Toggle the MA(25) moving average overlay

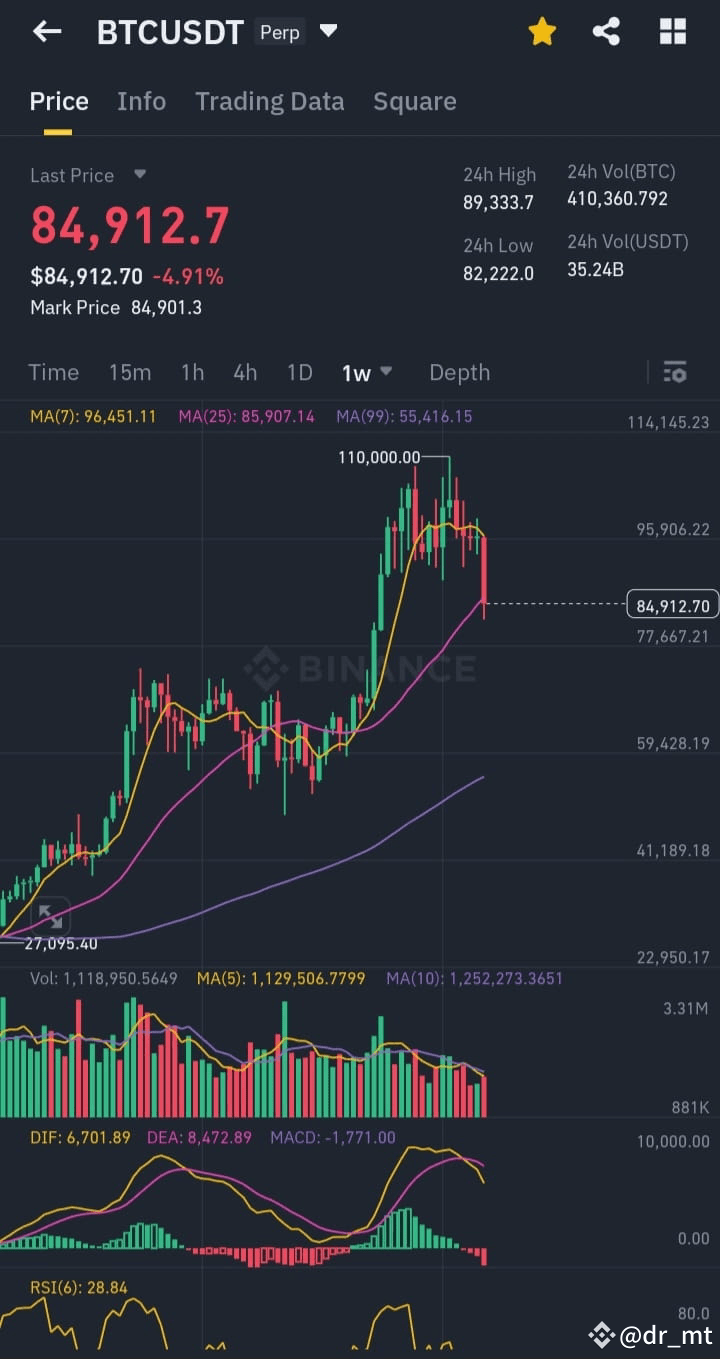[246, 416]
